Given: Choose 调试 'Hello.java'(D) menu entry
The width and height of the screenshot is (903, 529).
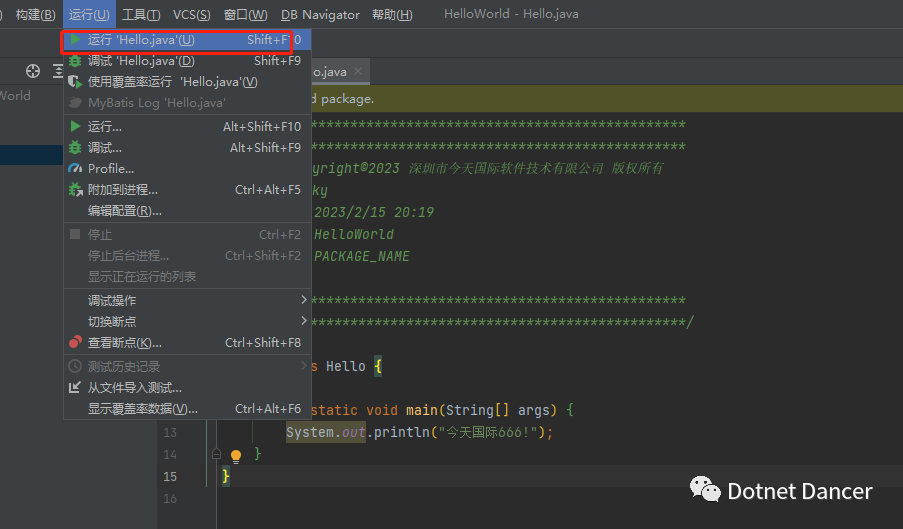Looking at the screenshot, I should tap(187, 60).
